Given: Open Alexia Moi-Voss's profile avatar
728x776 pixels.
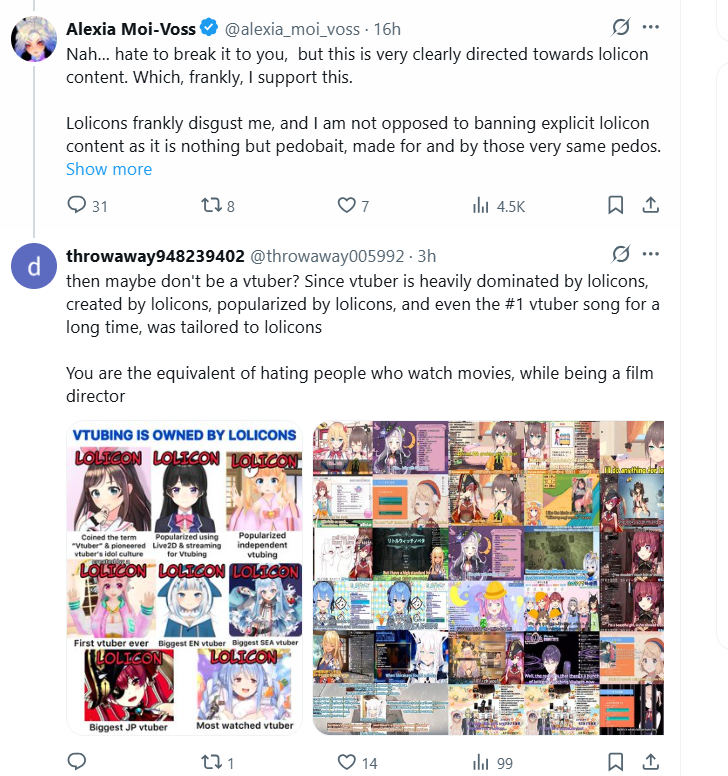Looking at the screenshot, I should click(x=34, y=39).
